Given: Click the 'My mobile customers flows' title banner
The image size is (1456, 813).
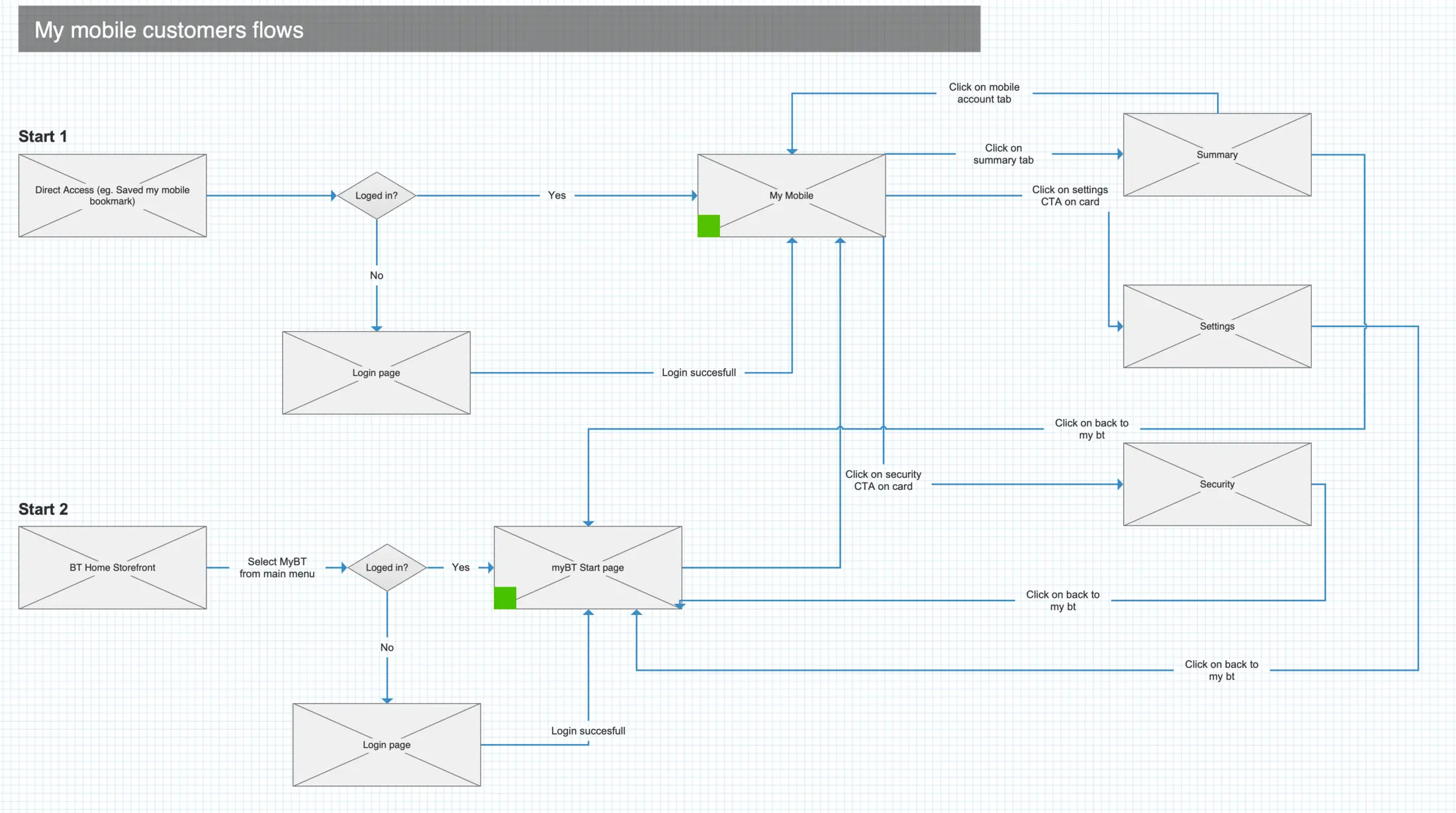Looking at the screenshot, I should 500,29.
